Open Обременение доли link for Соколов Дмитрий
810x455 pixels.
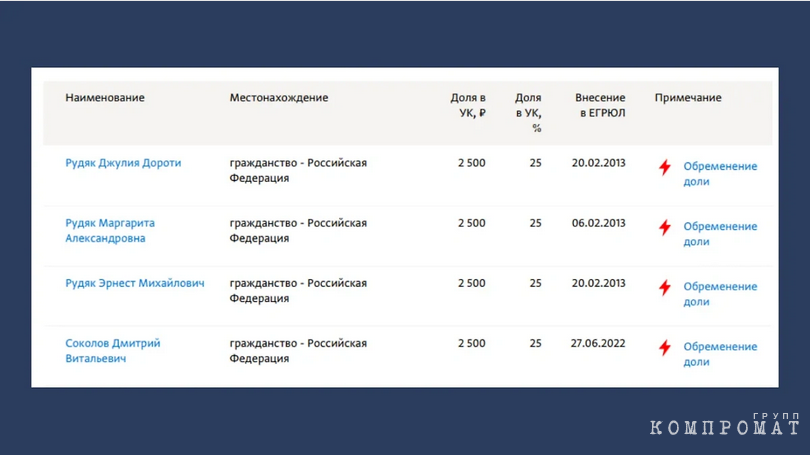pyautogui.click(x=720, y=354)
